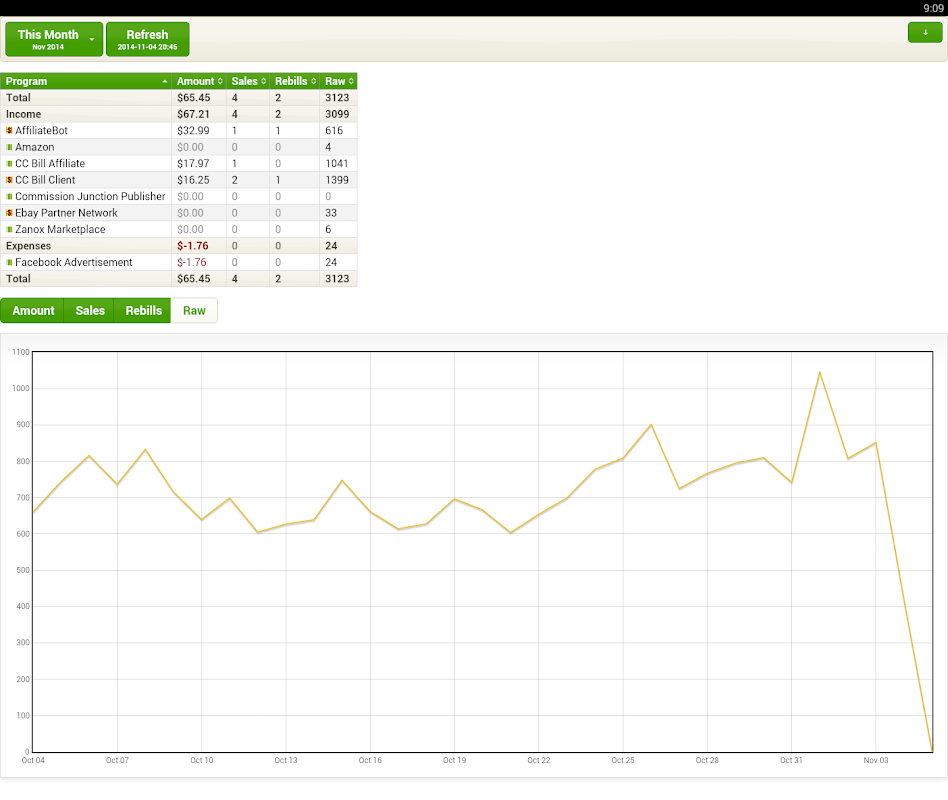Switch chart to the Amount tab
Image resolution: width=948 pixels, height=800 pixels.
[33, 310]
